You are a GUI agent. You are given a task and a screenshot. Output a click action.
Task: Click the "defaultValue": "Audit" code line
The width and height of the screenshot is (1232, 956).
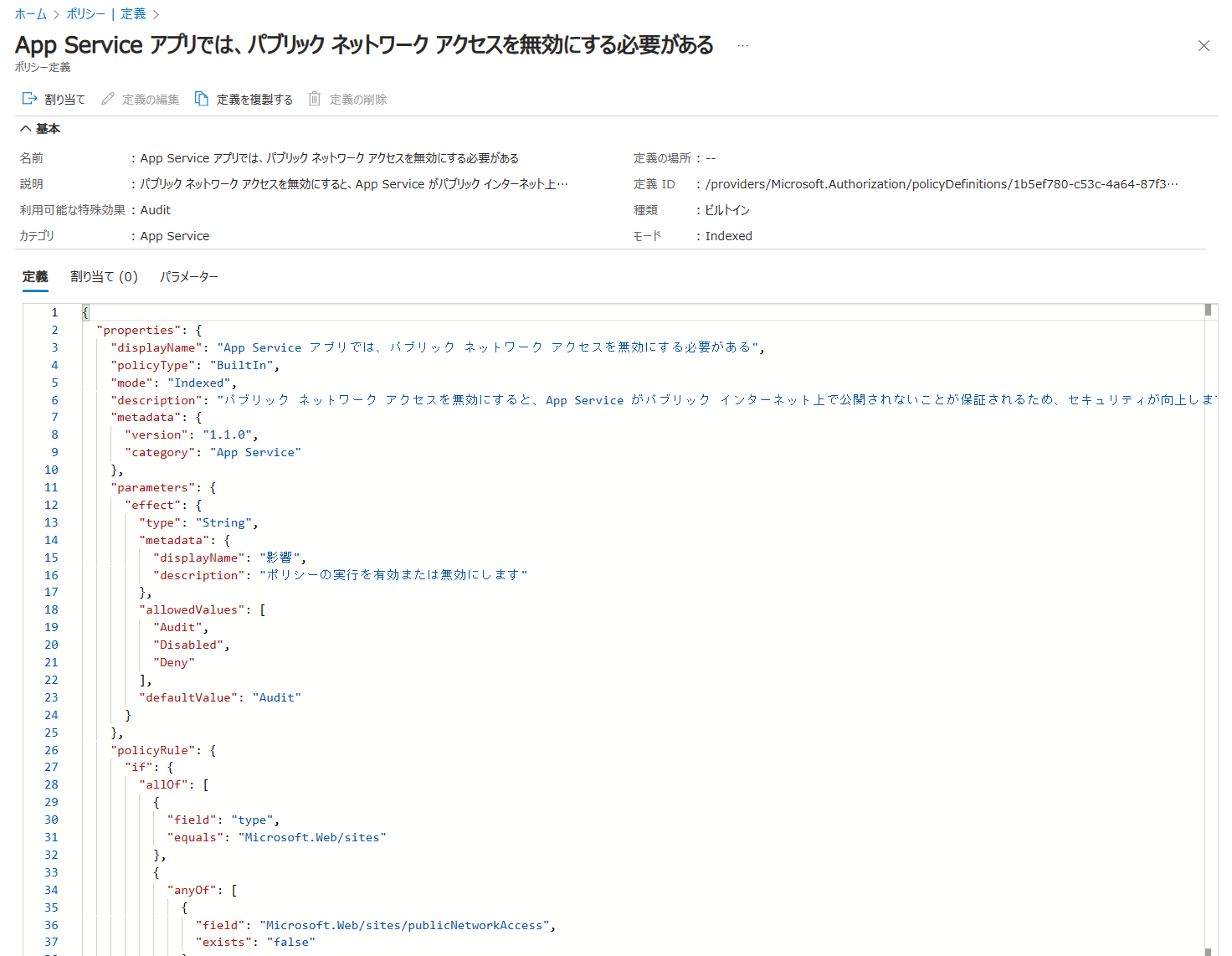(x=220, y=697)
